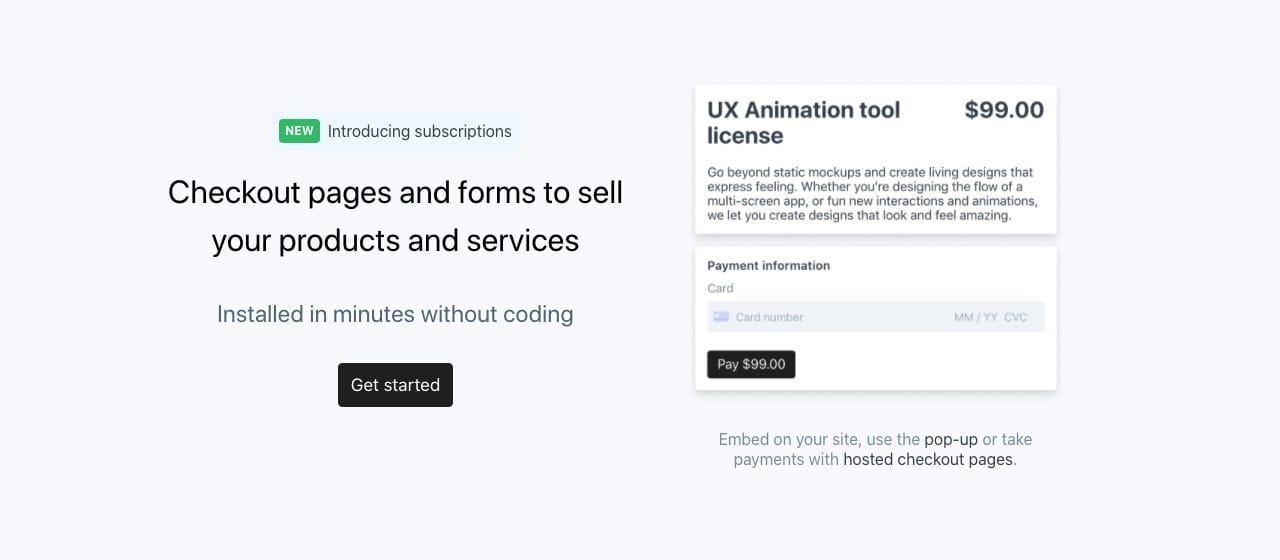Click the Card label above the input

click(x=720, y=288)
